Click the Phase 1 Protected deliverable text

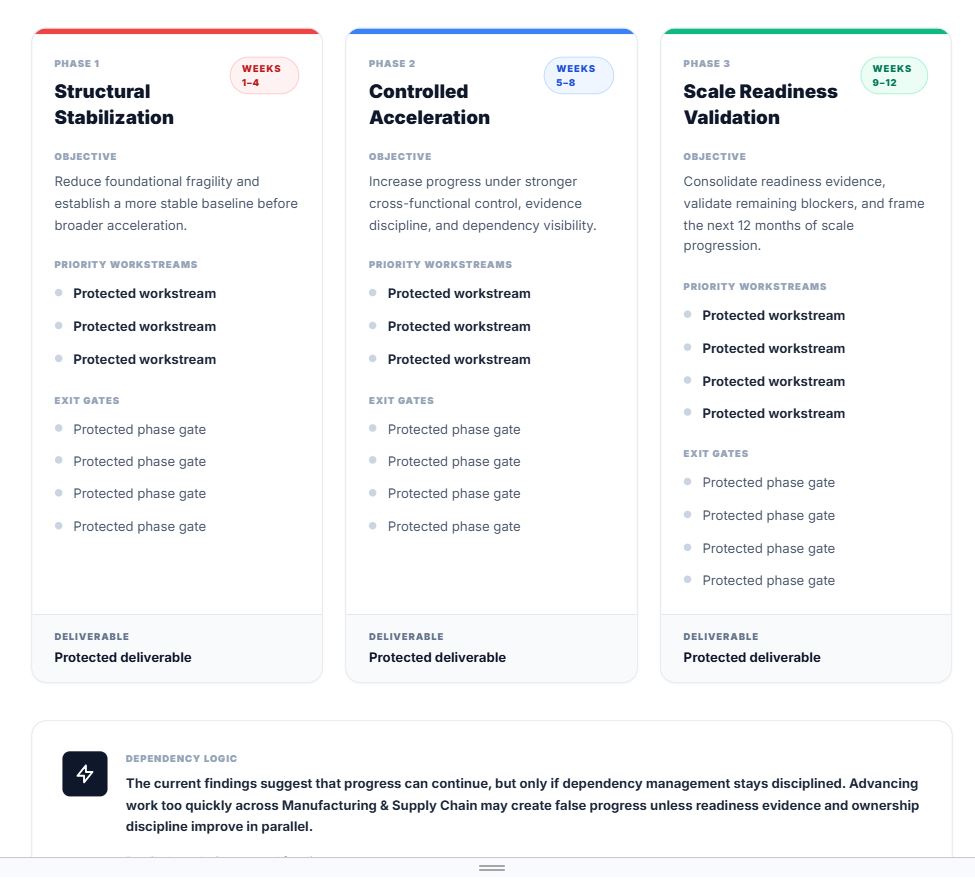coord(123,657)
